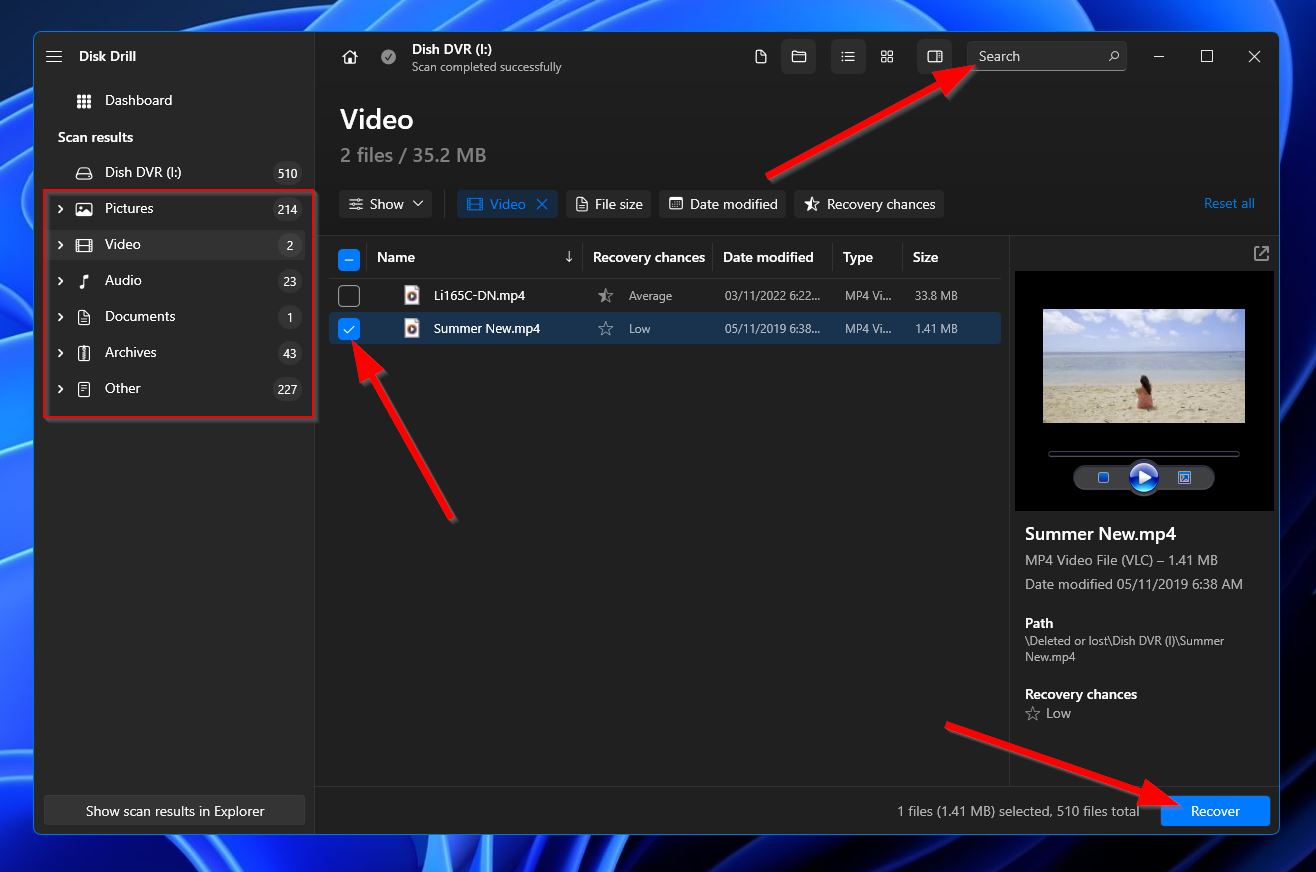Image resolution: width=1316 pixels, height=872 pixels.
Task: Open the Archives category
Action: point(174,352)
